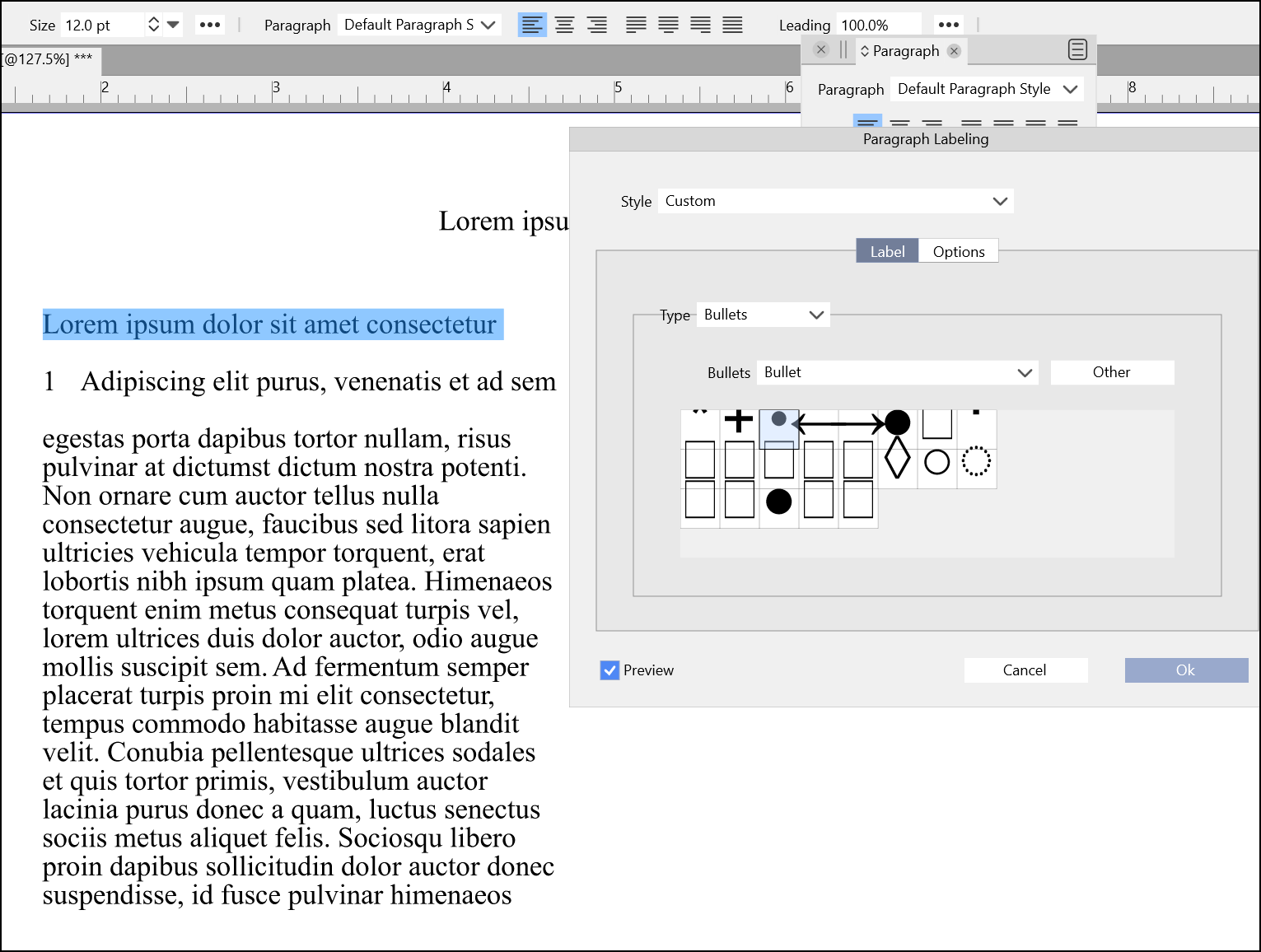Open the Bullets dropdown showing Bullet
Viewport: 1261px width, 952px height.
(x=897, y=372)
